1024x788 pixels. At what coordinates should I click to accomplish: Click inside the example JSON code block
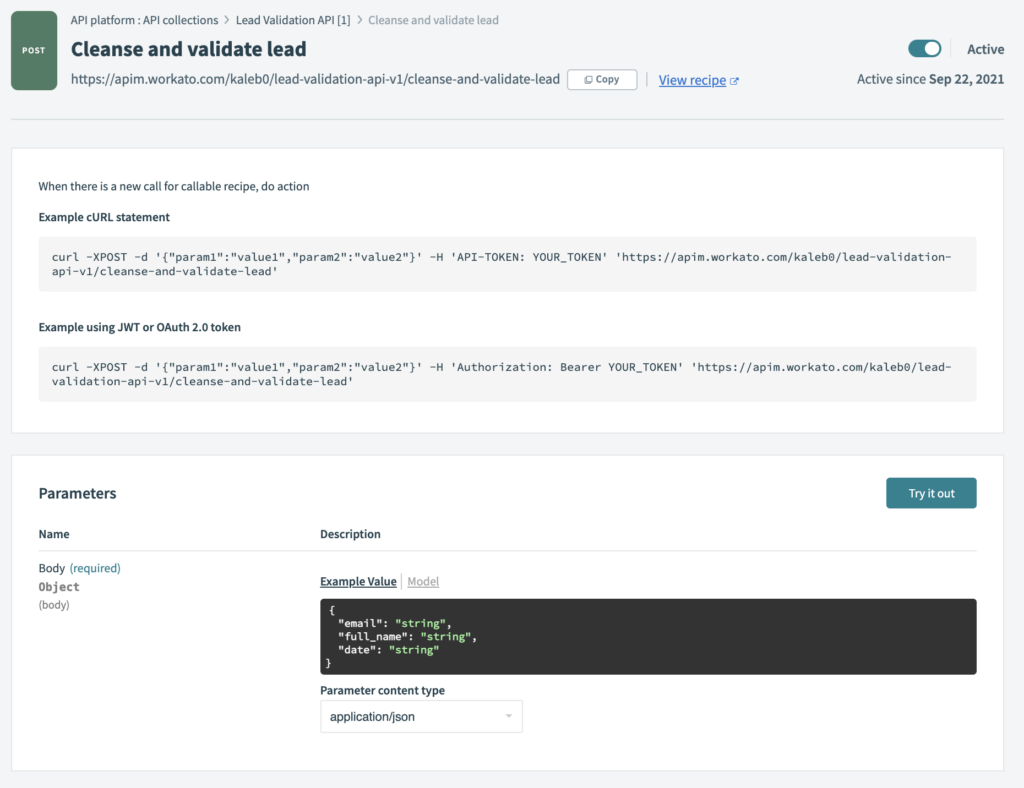[647, 635]
